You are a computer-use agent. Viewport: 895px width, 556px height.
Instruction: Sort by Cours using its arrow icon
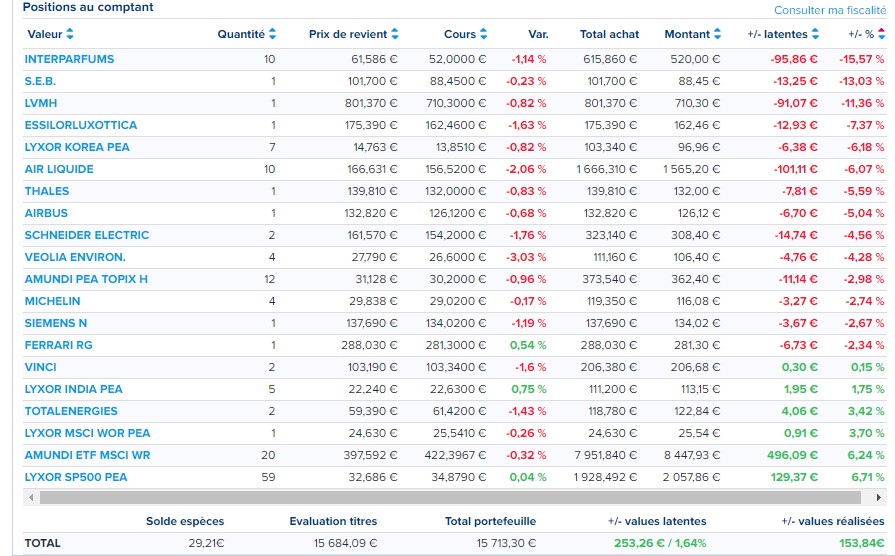(x=483, y=35)
